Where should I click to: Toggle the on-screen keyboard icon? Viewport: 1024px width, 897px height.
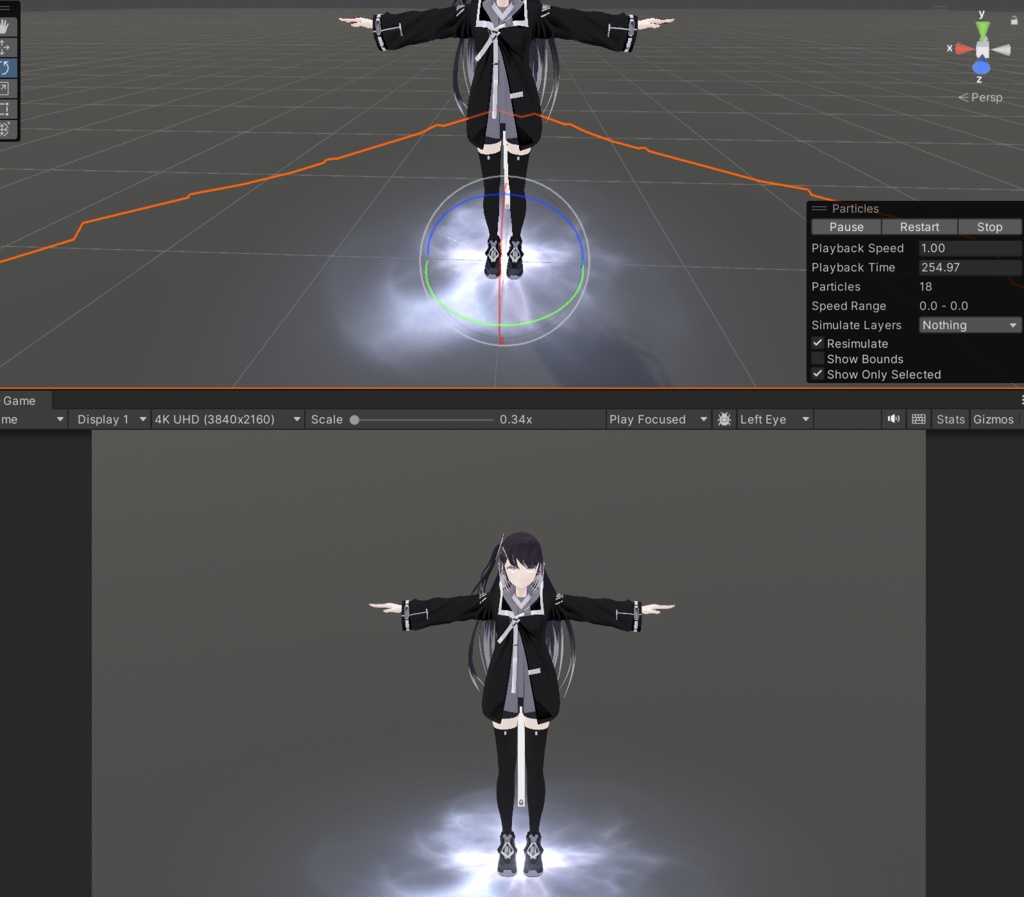click(x=917, y=418)
